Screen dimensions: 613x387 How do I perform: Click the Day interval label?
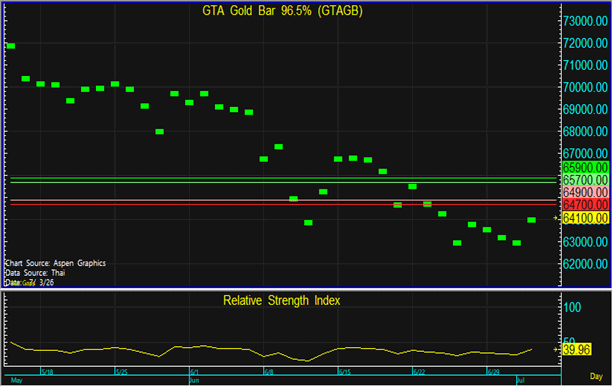(x=596, y=376)
